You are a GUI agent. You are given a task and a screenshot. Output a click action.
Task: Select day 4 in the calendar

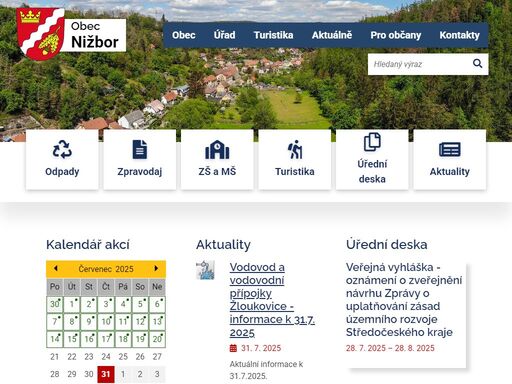tap(123, 304)
